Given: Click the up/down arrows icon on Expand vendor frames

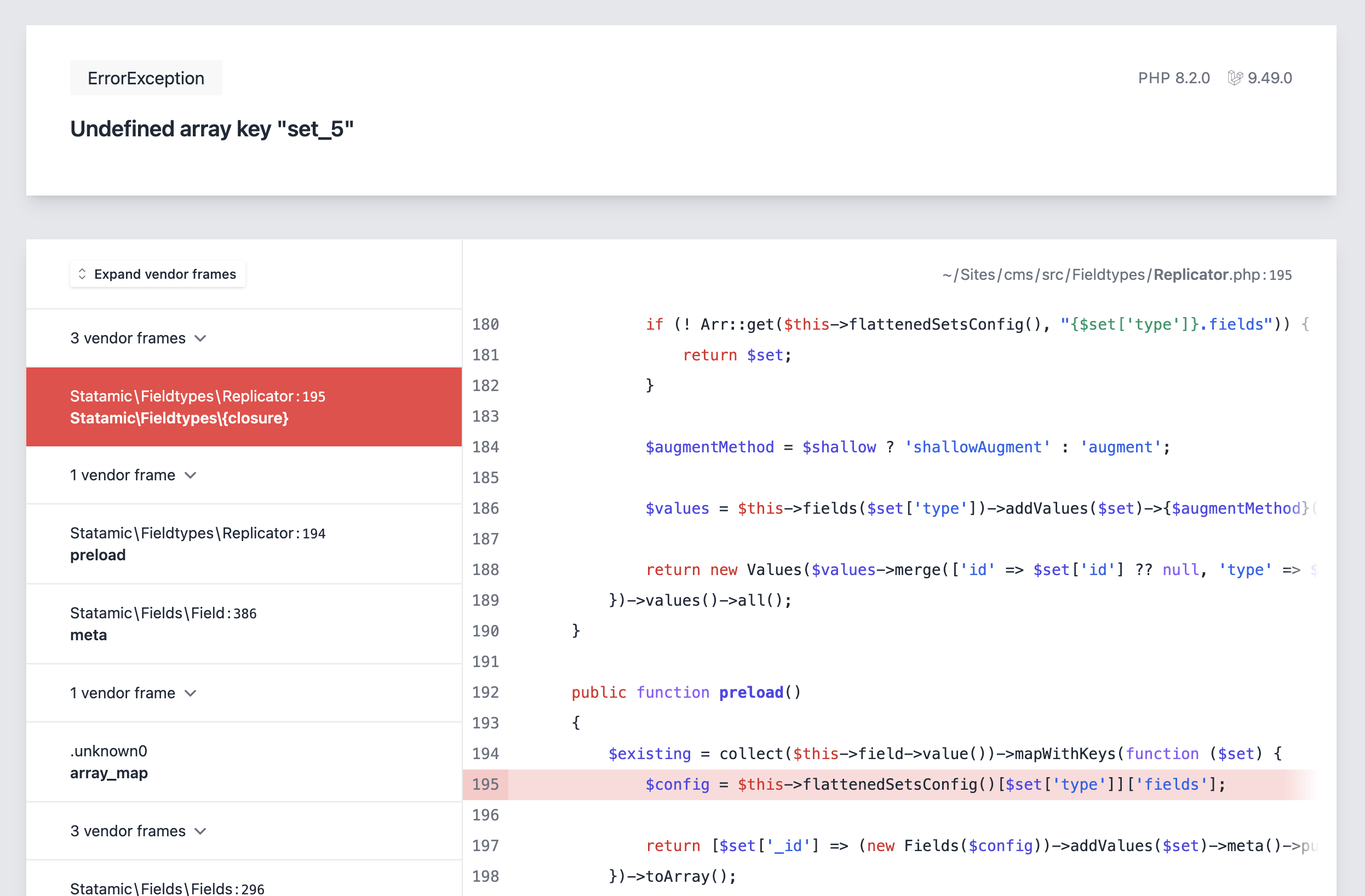Looking at the screenshot, I should tap(83, 274).
